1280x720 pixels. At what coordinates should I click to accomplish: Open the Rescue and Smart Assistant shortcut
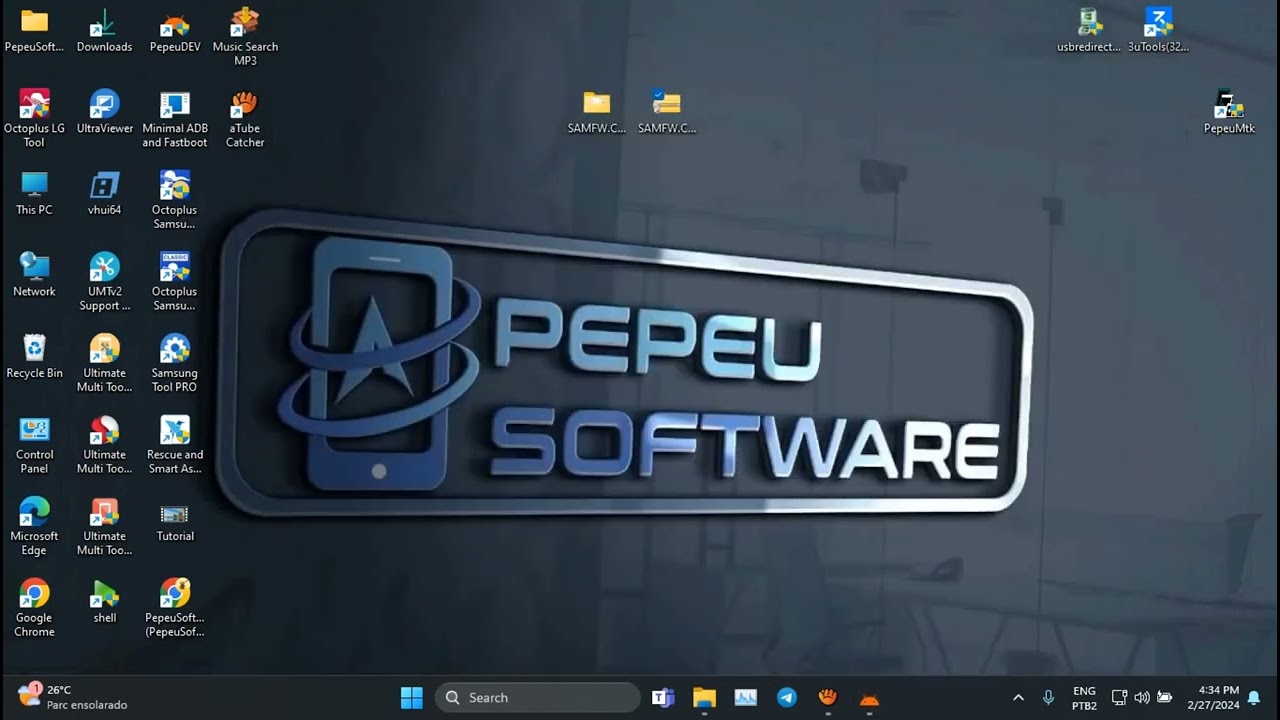coord(175,432)
